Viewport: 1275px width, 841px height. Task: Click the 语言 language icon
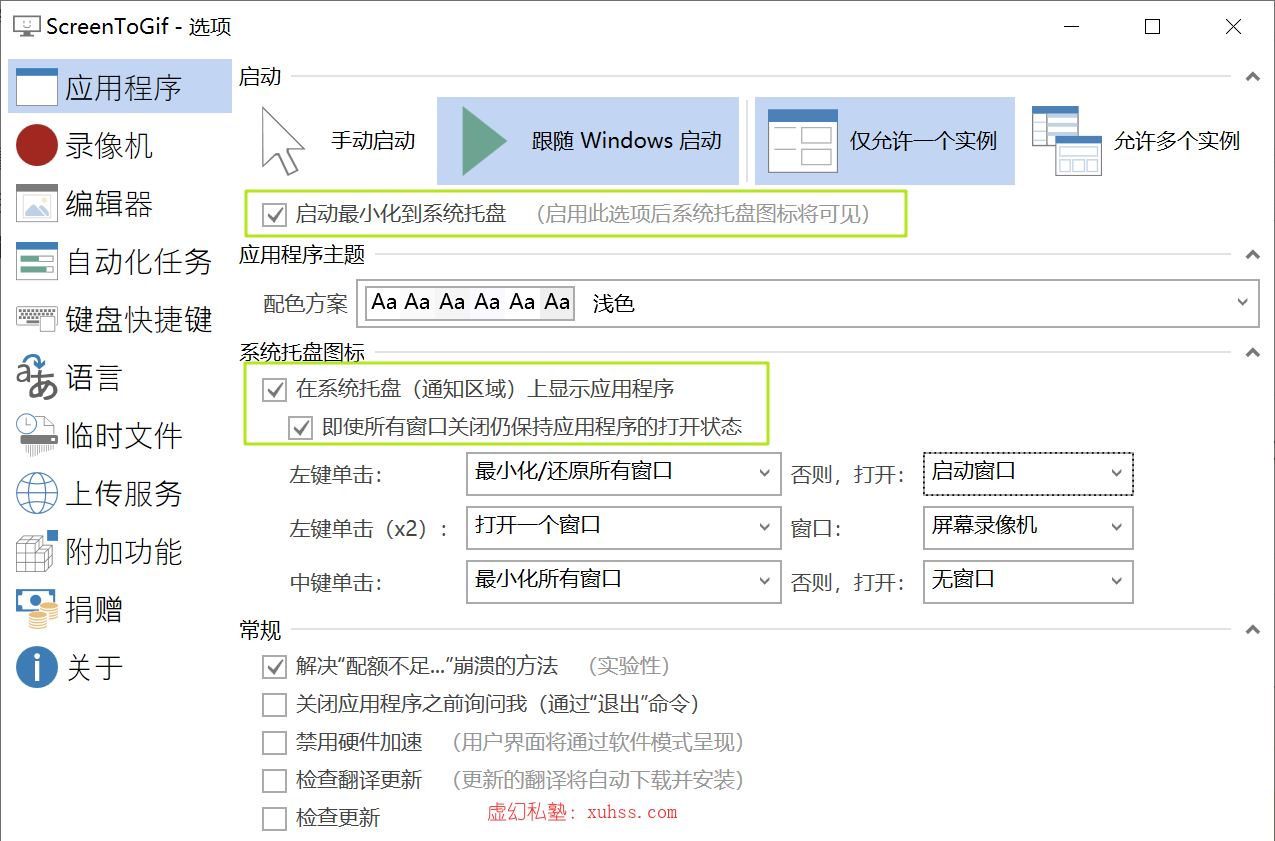[x=37, y=376]
